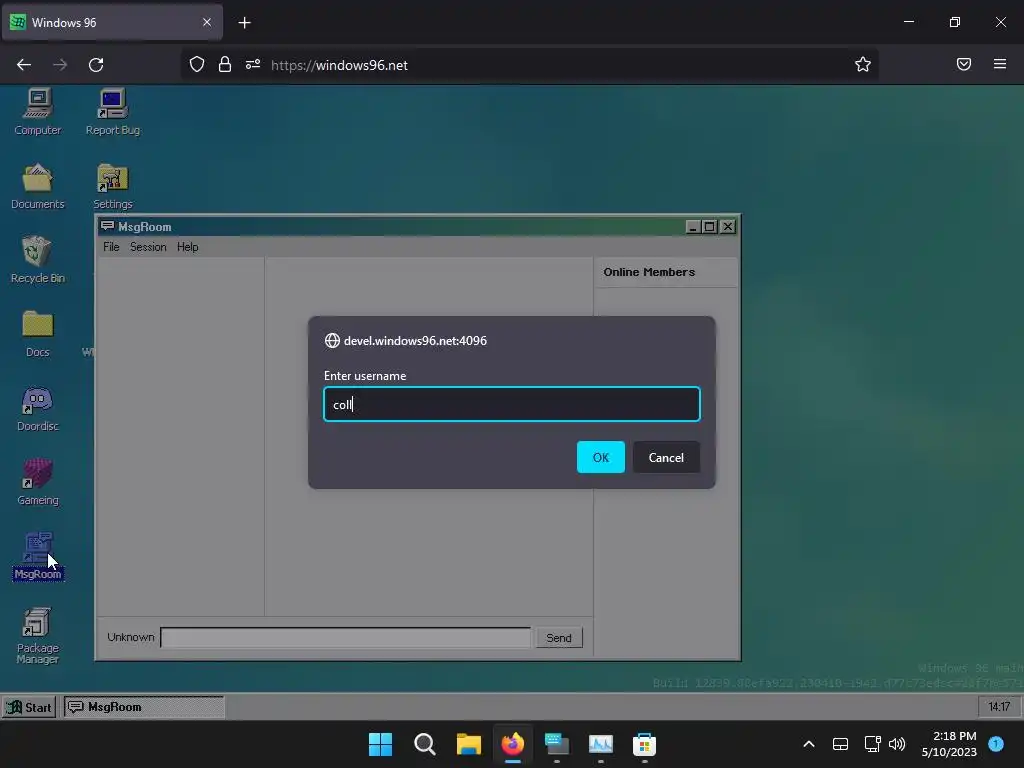This screenshot has width=1024, height=768.
Task: Open tracking protection shield icon
Action: tap(197, 65)
